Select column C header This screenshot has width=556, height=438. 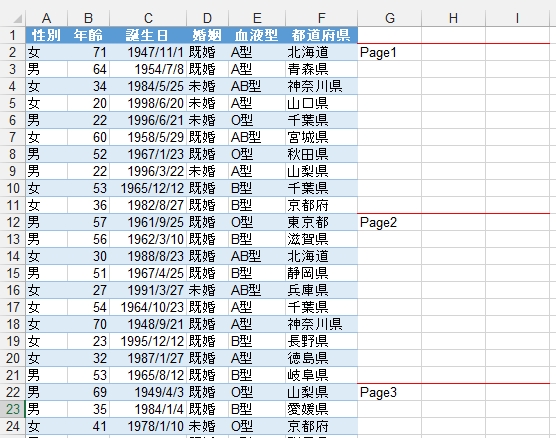pos(148,18)
